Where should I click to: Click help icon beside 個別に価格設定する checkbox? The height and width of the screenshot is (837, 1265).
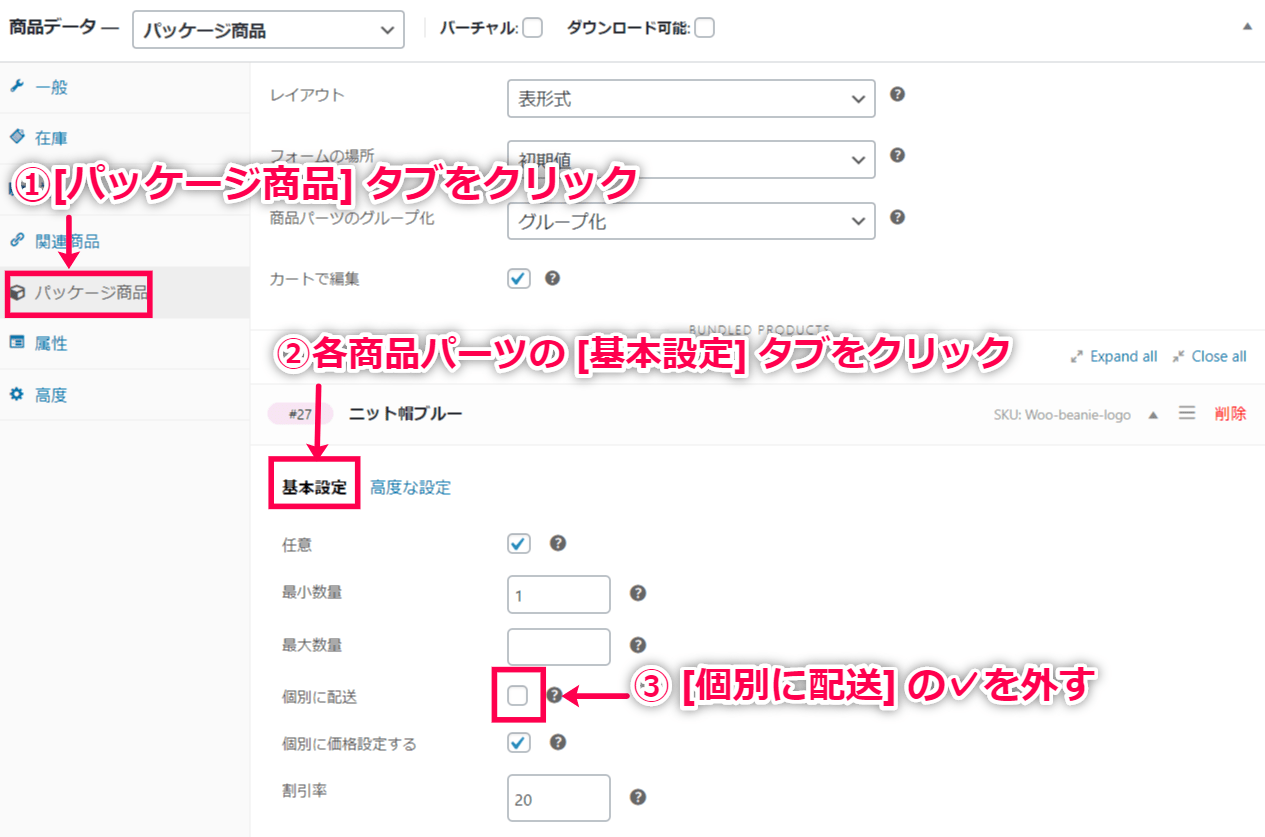[558, 742]
